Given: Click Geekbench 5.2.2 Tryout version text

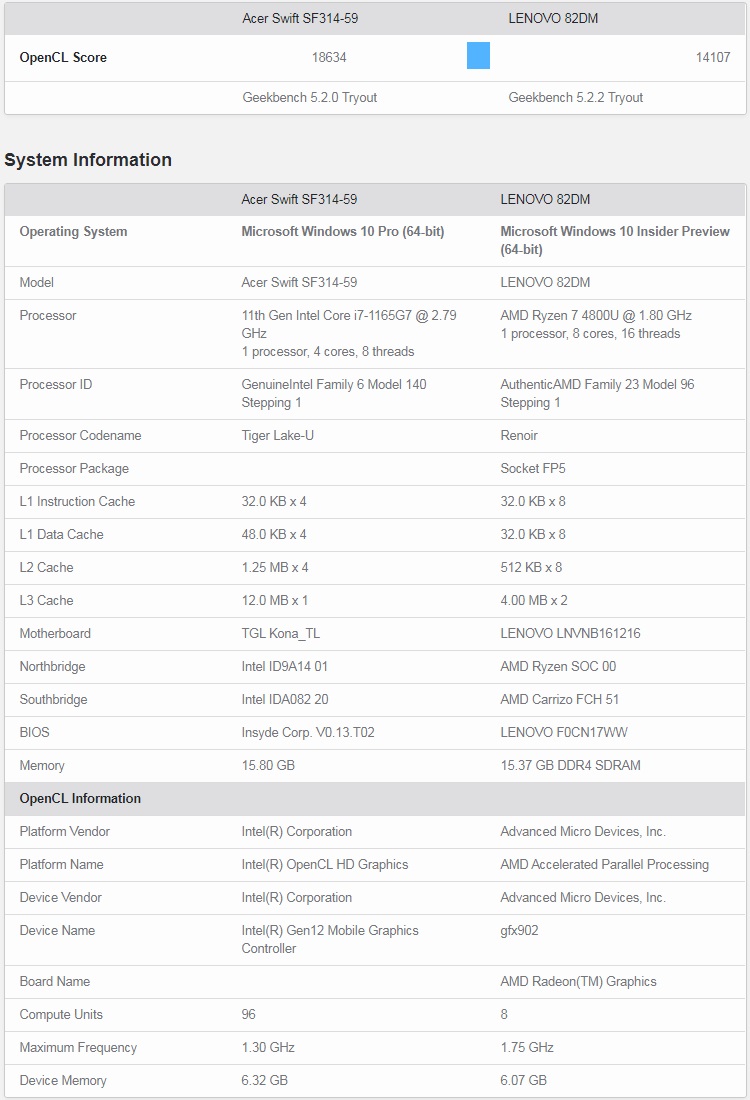Looking at the screenshot, I should point(576,98).
